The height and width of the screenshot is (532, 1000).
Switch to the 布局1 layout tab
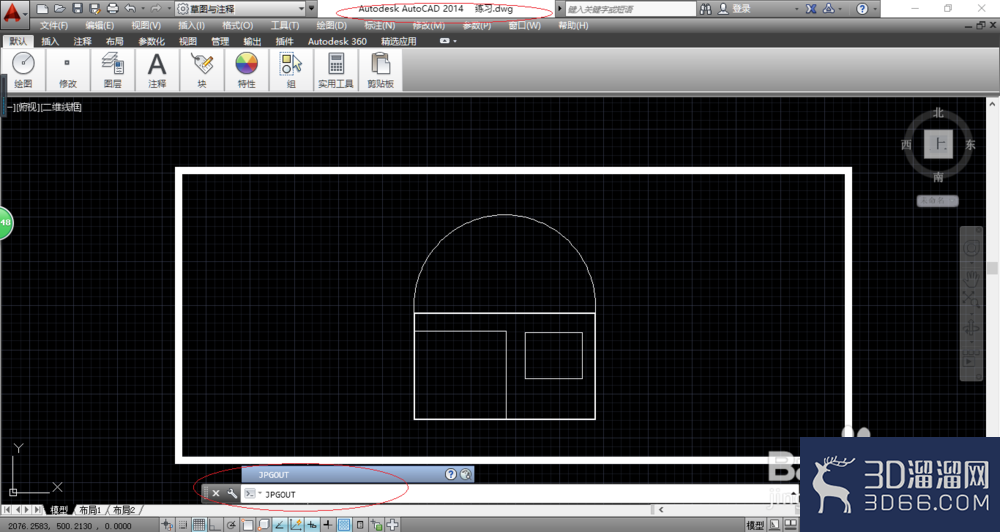pos(90,510)
